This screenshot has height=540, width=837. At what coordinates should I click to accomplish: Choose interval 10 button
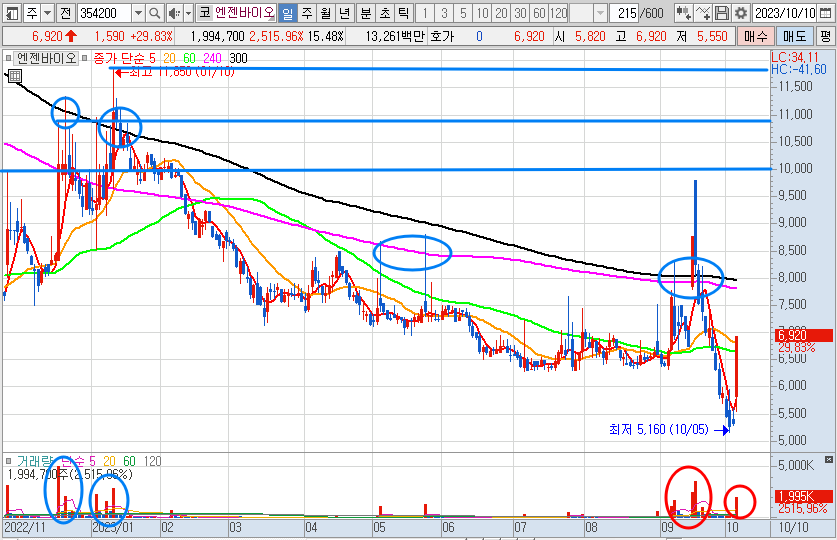[x=483, y=13]
